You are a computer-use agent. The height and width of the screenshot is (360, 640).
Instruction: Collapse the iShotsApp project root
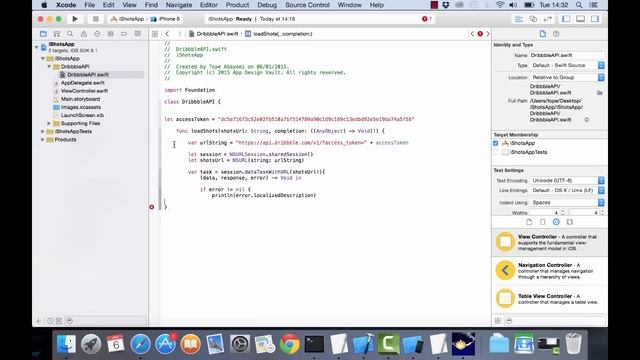point(37,47)
